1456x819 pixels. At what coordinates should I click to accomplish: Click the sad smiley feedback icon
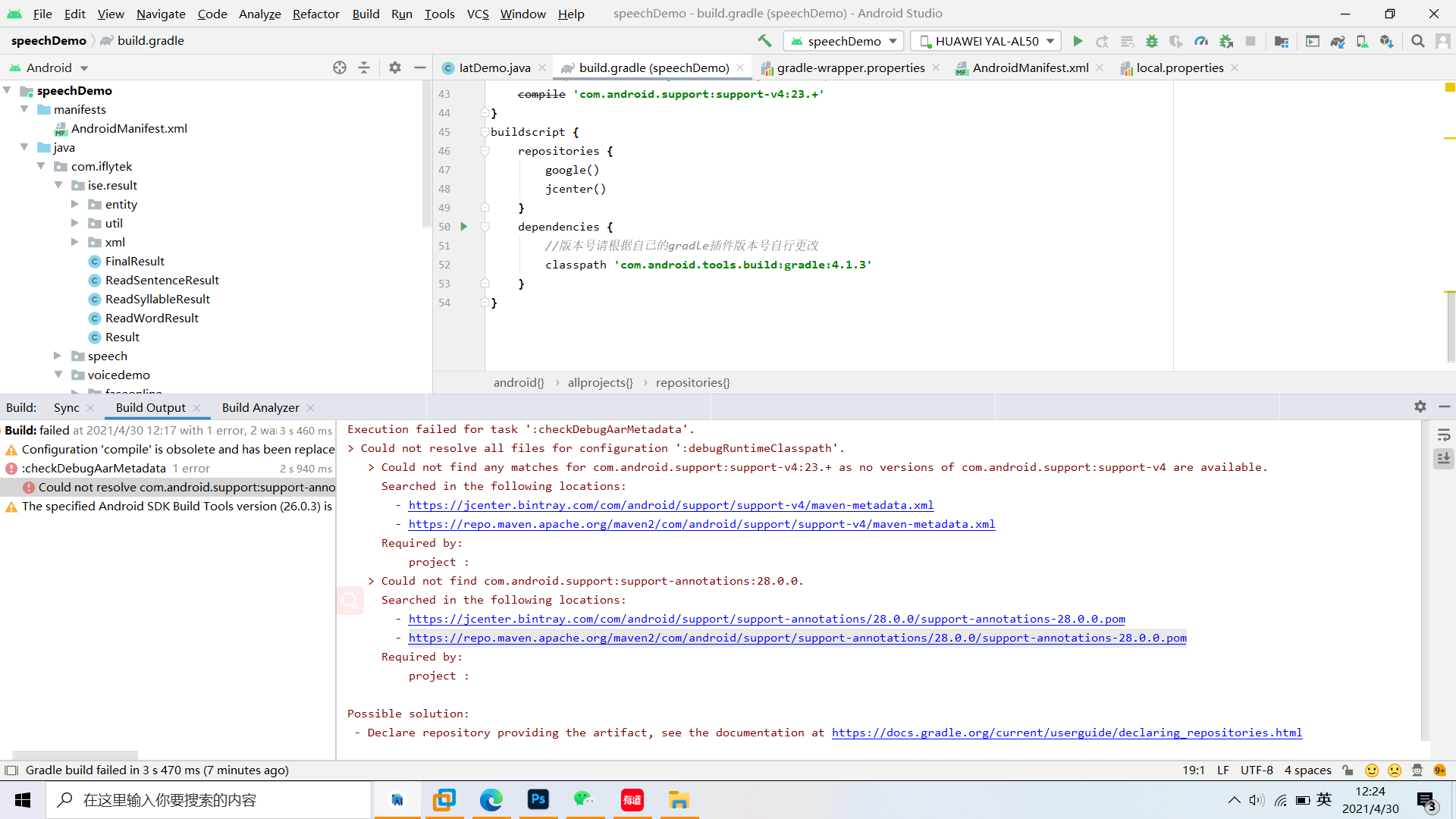click(1395, 770)
